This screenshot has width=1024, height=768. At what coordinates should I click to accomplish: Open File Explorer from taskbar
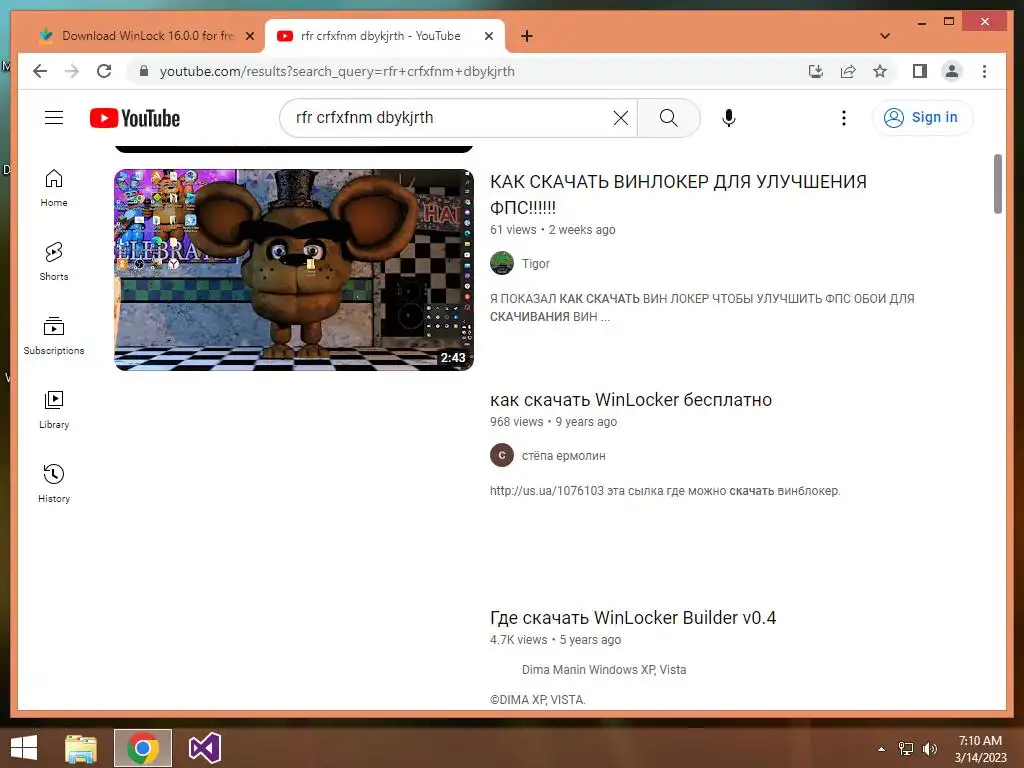tap(81, 748)
